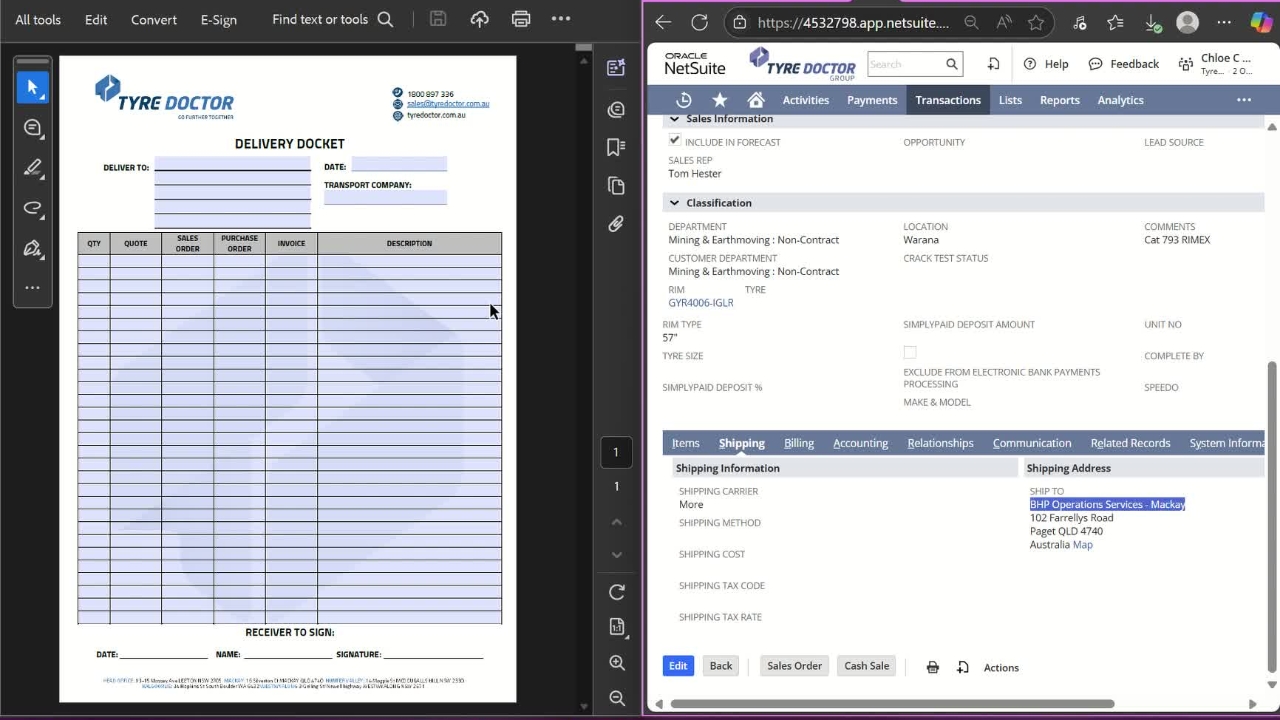
Task: Open Edge downloads icon
Action: pyautogui.click(x=1152, y=22)
